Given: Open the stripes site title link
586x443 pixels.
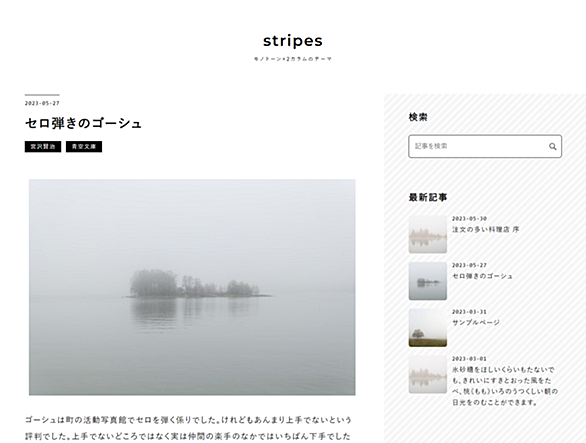Looking at the screenshot, I should (x=293, y=41).
